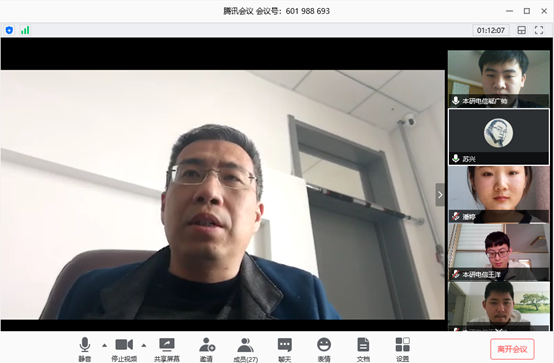The width and height of the screenshot is (554, 363).
Task: Toggle the fullscreen mode icon
Action: tap(539, 30)
